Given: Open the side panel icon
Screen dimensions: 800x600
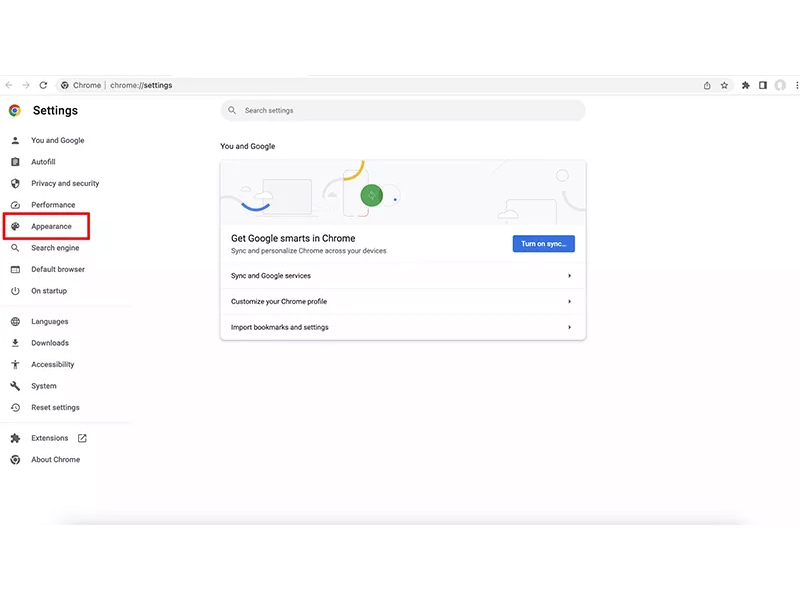Looking at the screenshot, I should coord(763,85).
